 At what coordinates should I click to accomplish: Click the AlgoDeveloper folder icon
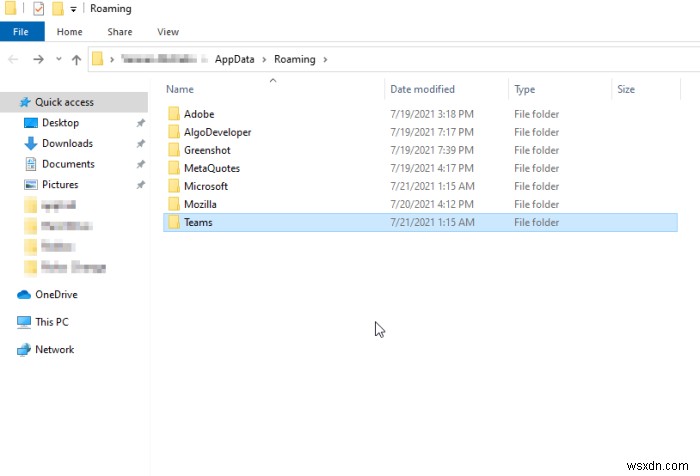pos(174,132)
